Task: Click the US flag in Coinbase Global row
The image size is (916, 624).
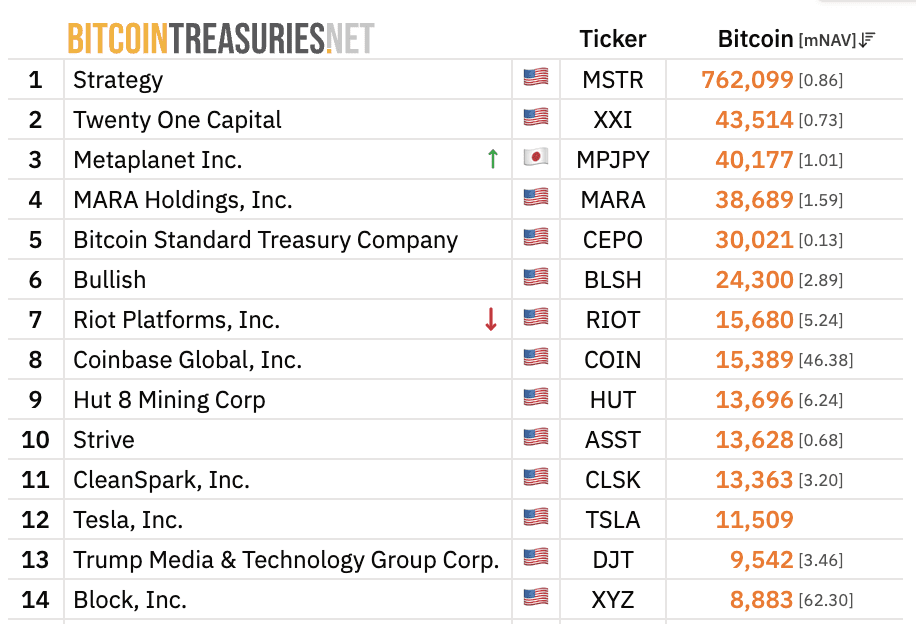Action: (x=536, y=358)
